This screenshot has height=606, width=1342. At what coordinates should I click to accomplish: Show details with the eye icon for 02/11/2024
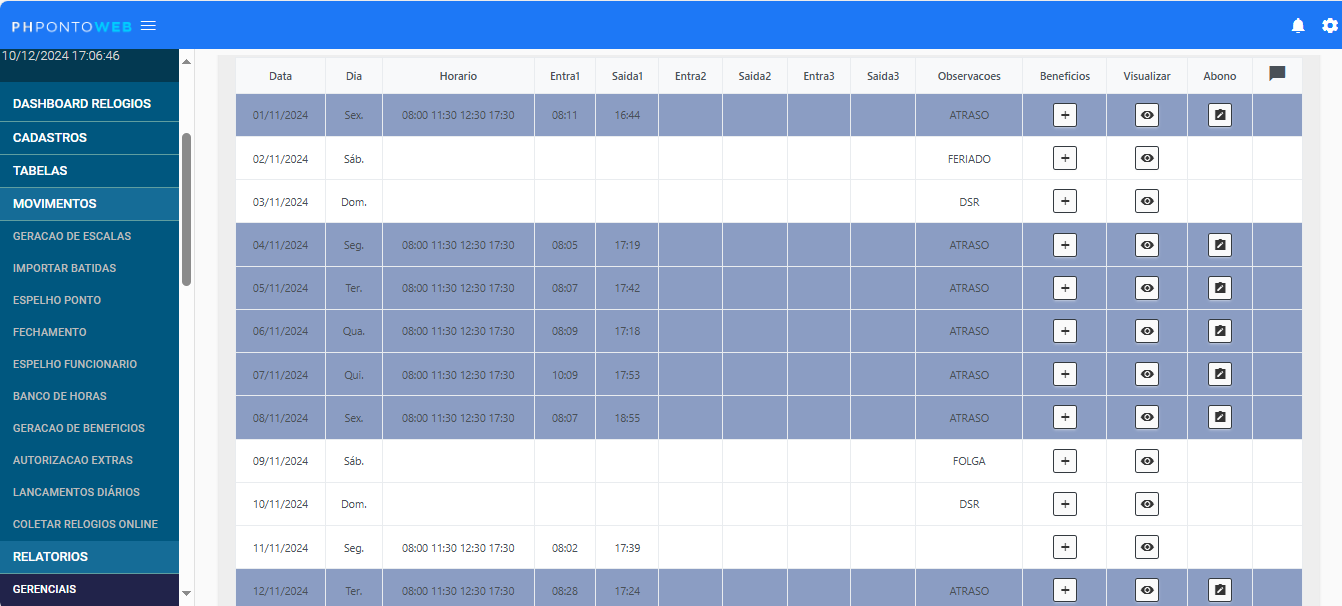1146,157
